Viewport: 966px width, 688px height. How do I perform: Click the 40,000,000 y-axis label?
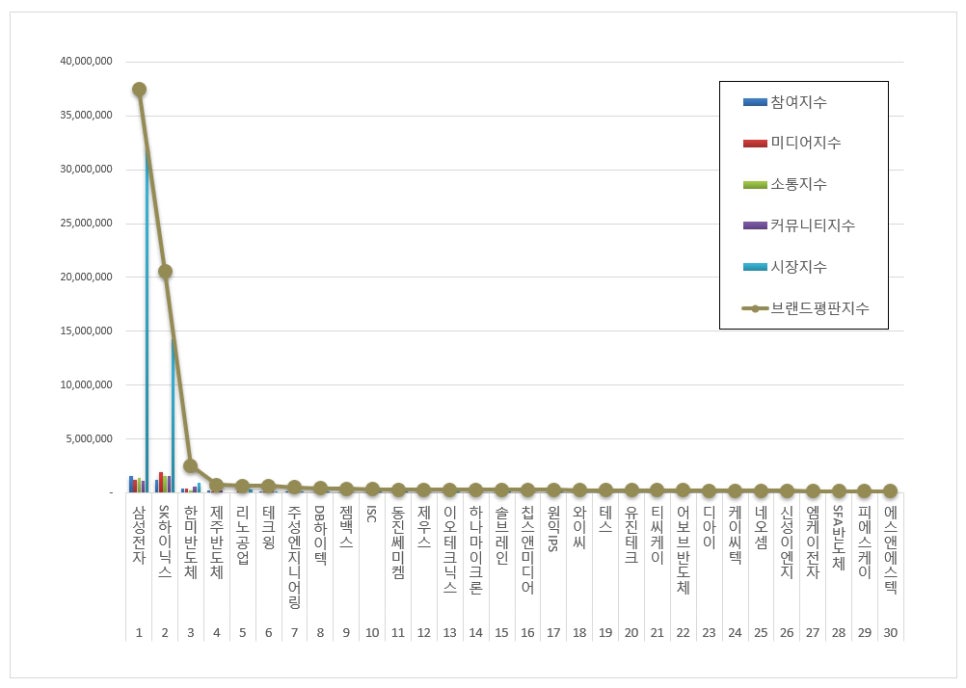[86, 61]
